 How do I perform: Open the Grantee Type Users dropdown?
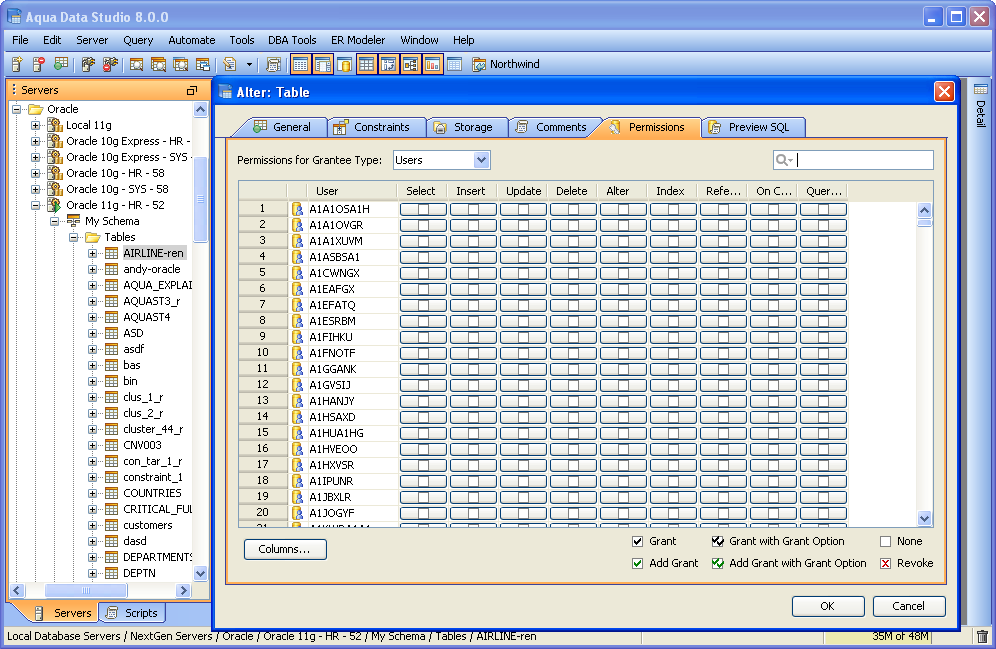coord(481,160)
